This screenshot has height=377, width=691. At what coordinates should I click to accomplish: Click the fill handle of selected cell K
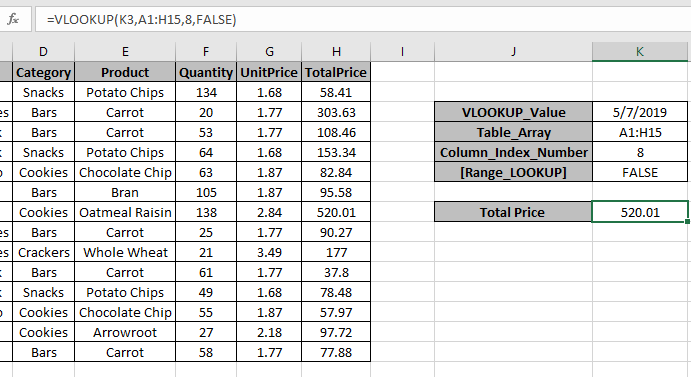pyautogui.click(x=687, y=222)
